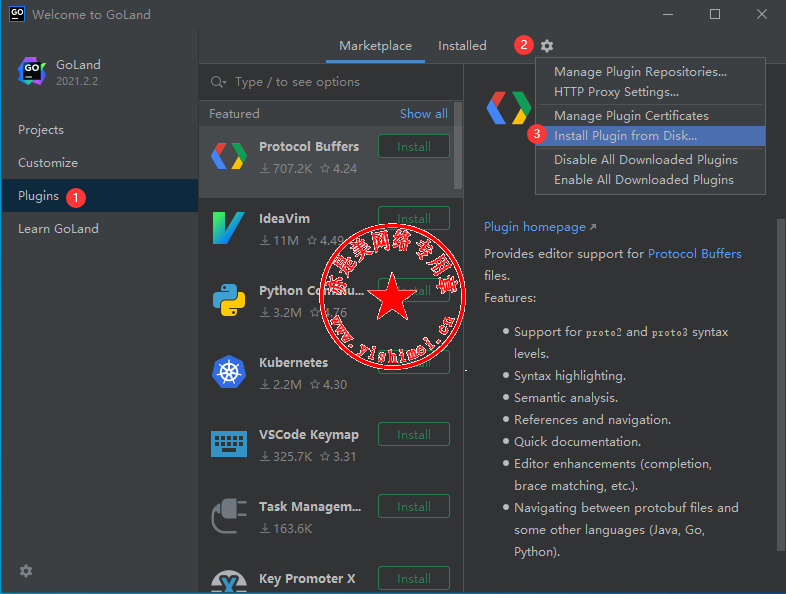This screenshot has height=594, width=786.
Task: Select the Protocol Buffers plugin name
Action: (309, 146)
